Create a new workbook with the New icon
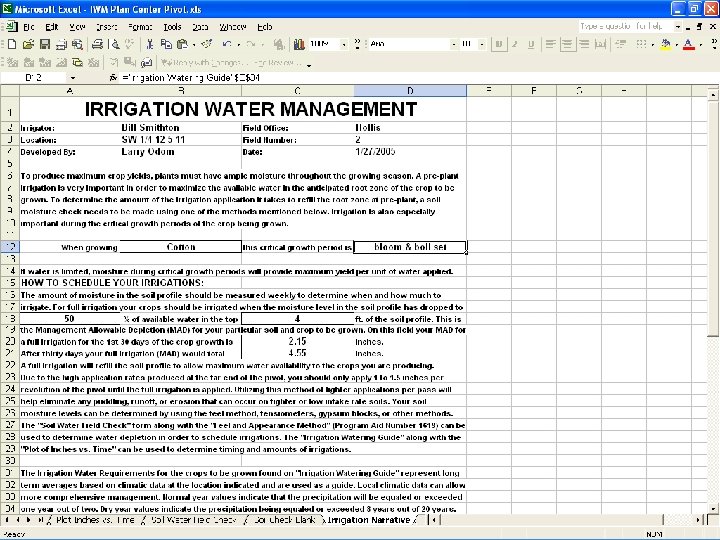The height and width of the screenshot is (540, 720). coord(12,44)
